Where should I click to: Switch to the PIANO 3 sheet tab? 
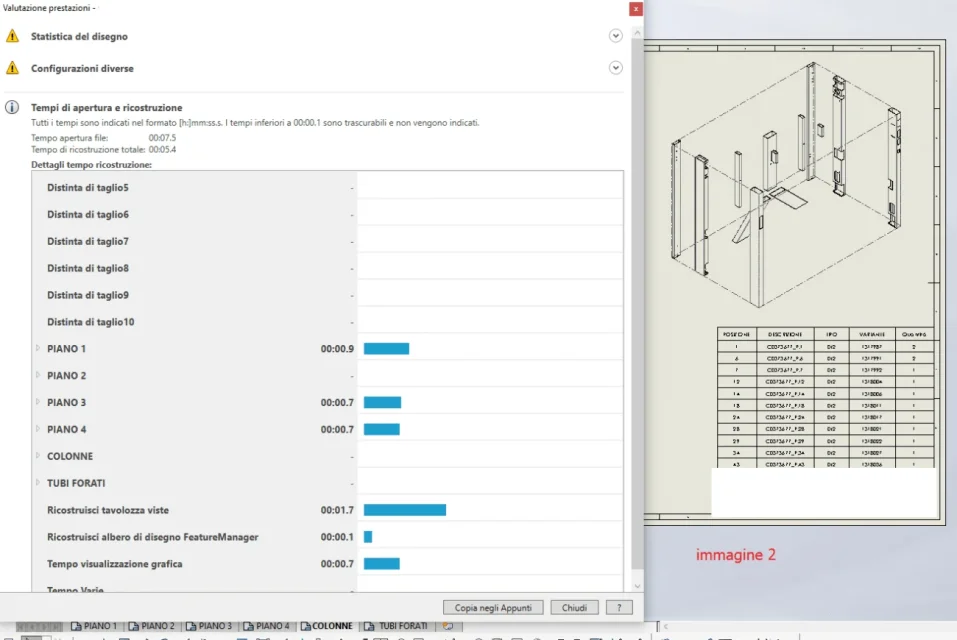(209, 626)
